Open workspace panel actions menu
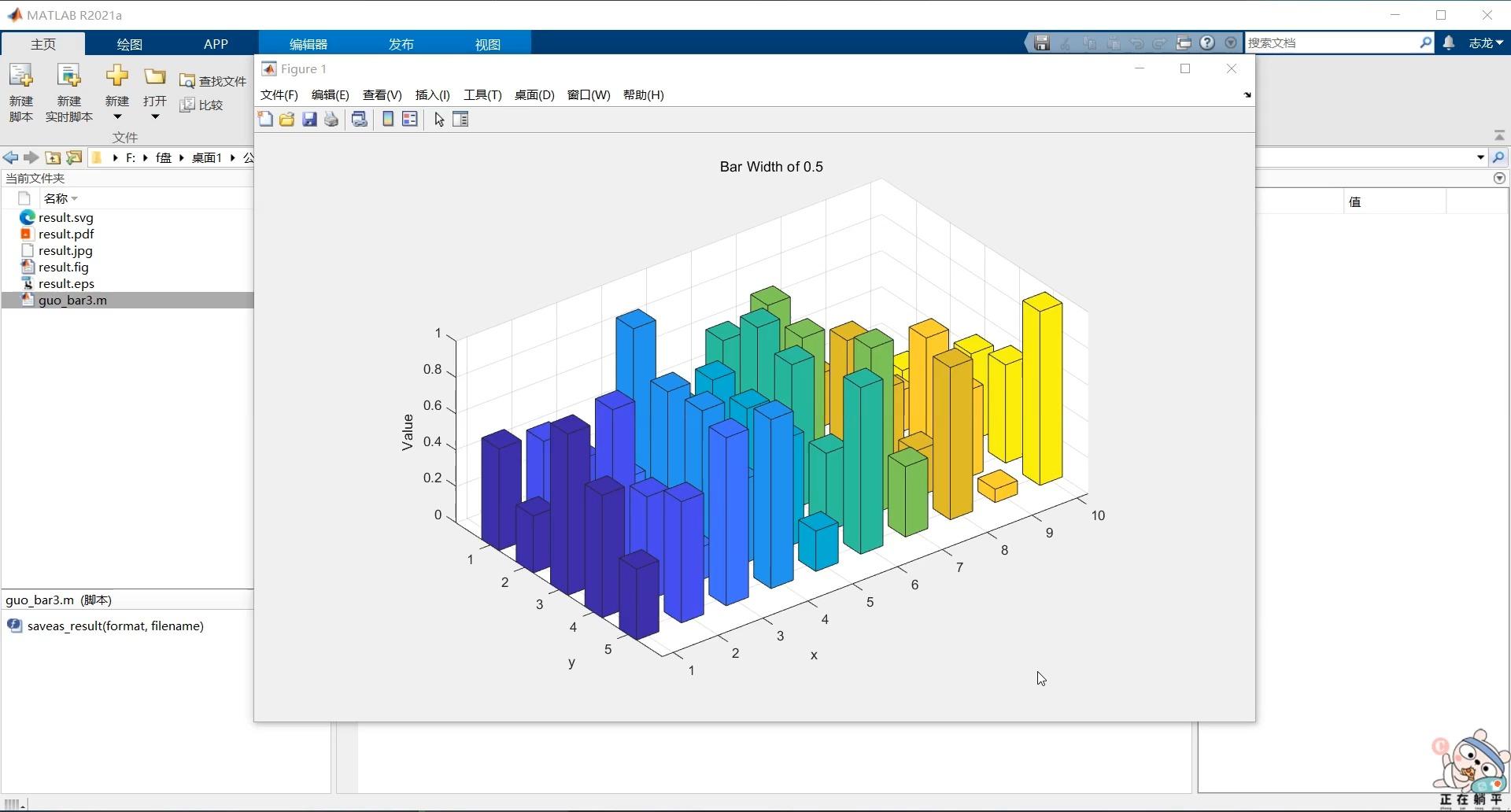Screen dimensions: 1511x812 (1499, 179)
